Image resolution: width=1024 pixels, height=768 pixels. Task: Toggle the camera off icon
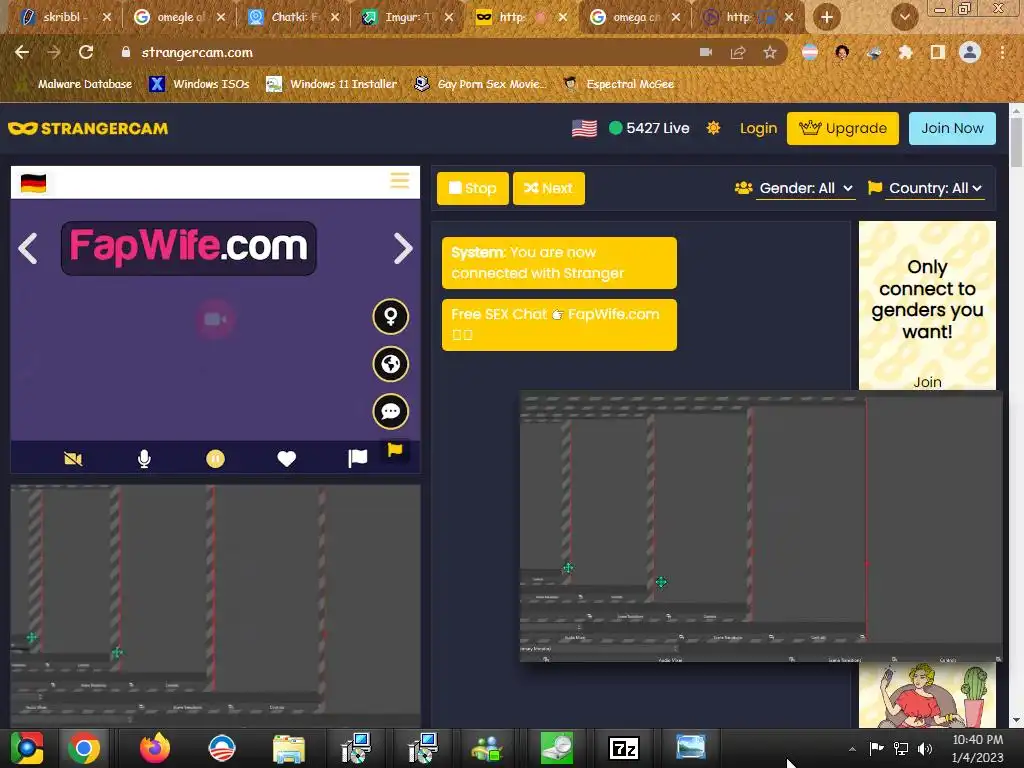coord(73,459)
